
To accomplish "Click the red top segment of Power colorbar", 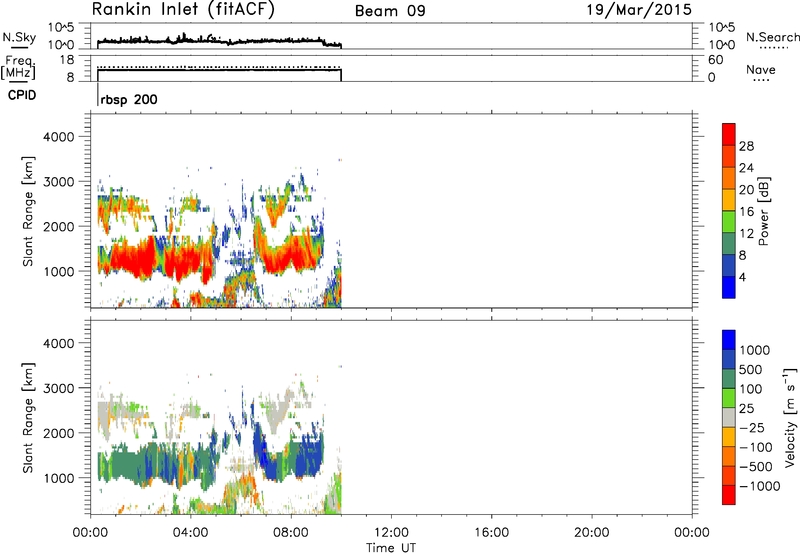I will tap(729, 134).
